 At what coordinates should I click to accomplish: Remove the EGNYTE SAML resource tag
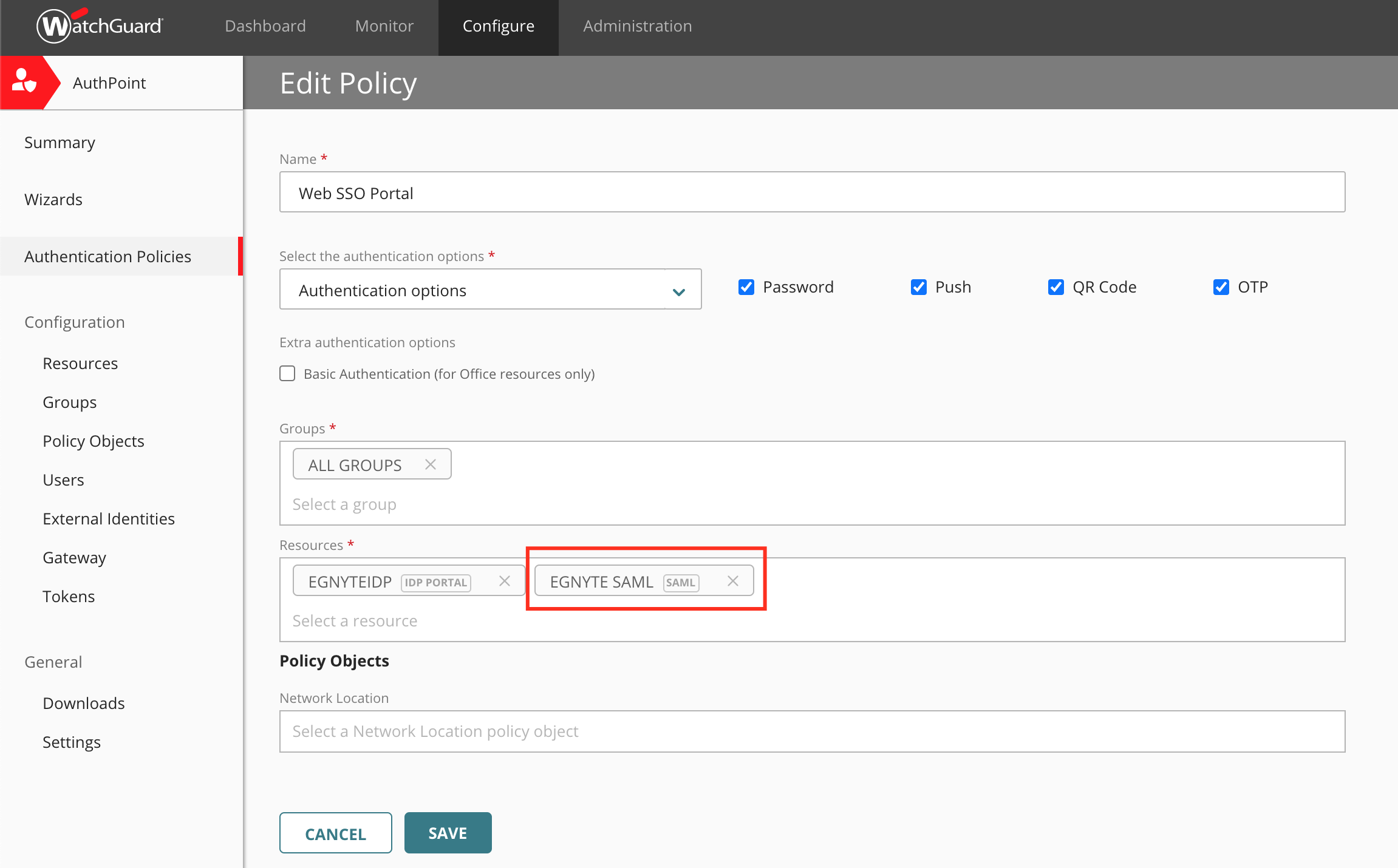coord(733,581)
